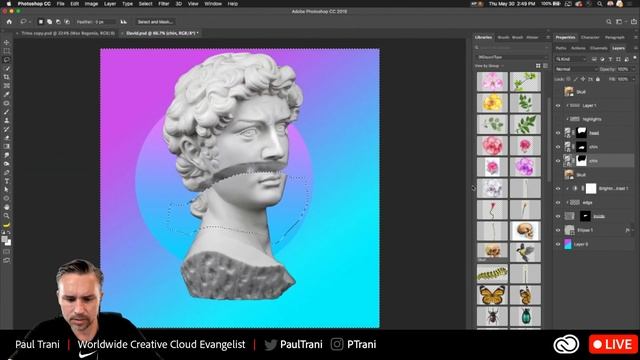Viewport: 640px width, 360px height.
Task: Toggle visibility of upper chin layer
Action: pyautogui.click(x=558, y=147)
